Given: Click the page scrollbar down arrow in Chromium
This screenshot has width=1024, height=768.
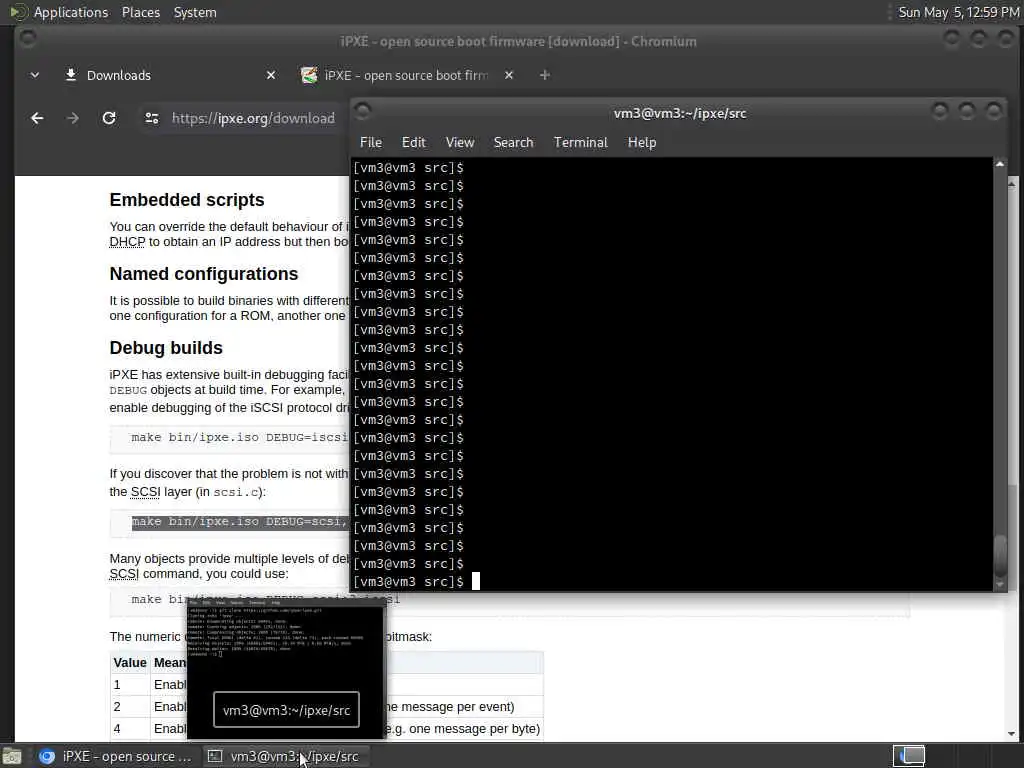Looking at the screenshot, I should tap(1012, 734).
